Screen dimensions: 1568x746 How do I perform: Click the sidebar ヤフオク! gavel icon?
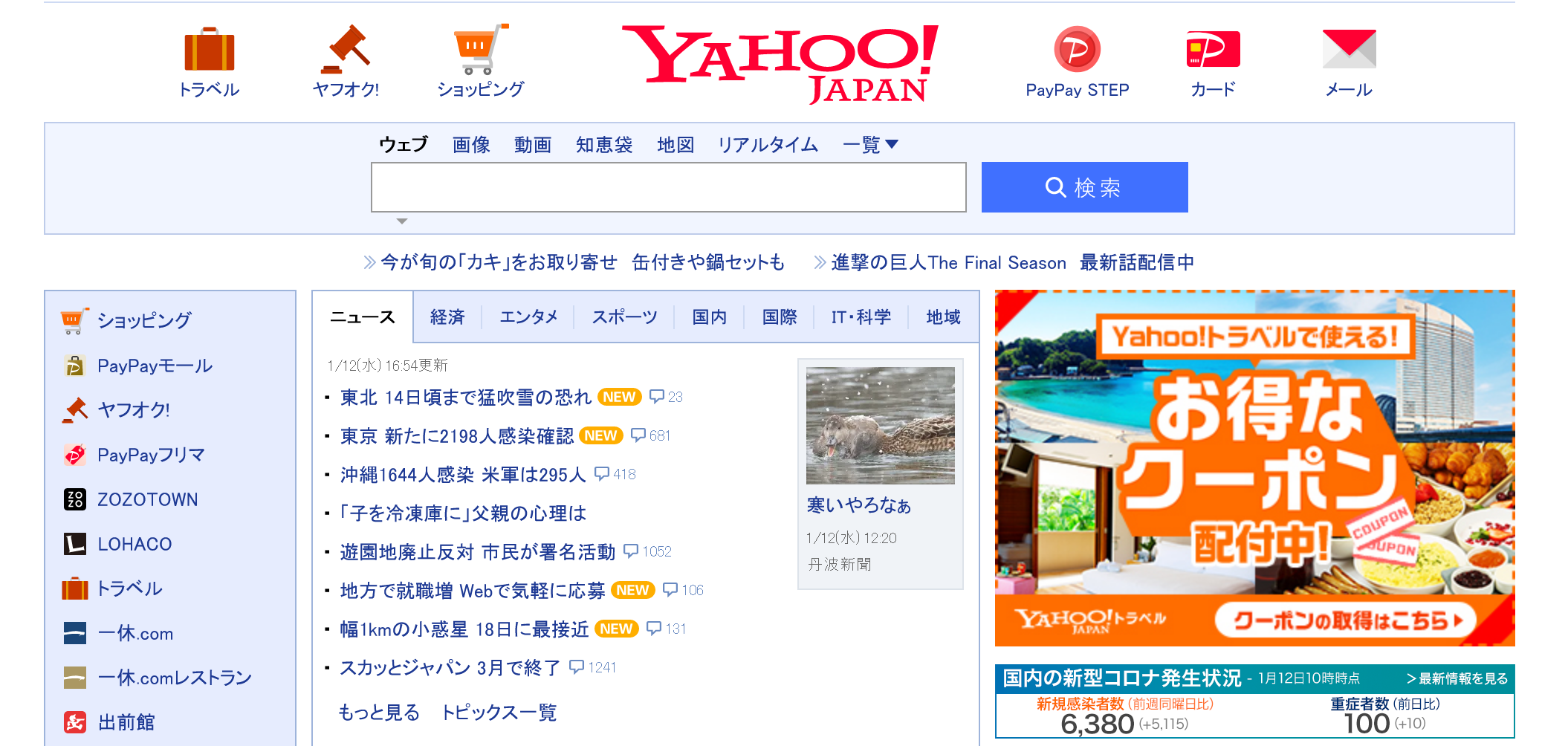click(74, 410)
